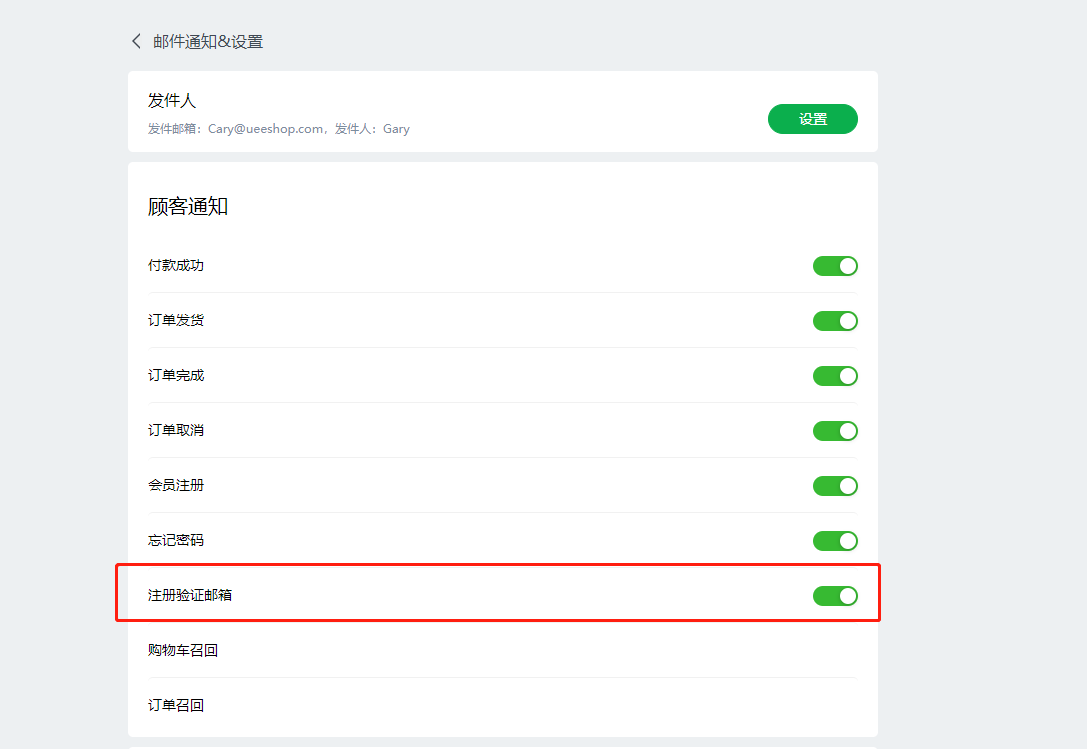Open the 订单取消 email template
Viewport: 1087px width, 749px height.
(176, 430)
